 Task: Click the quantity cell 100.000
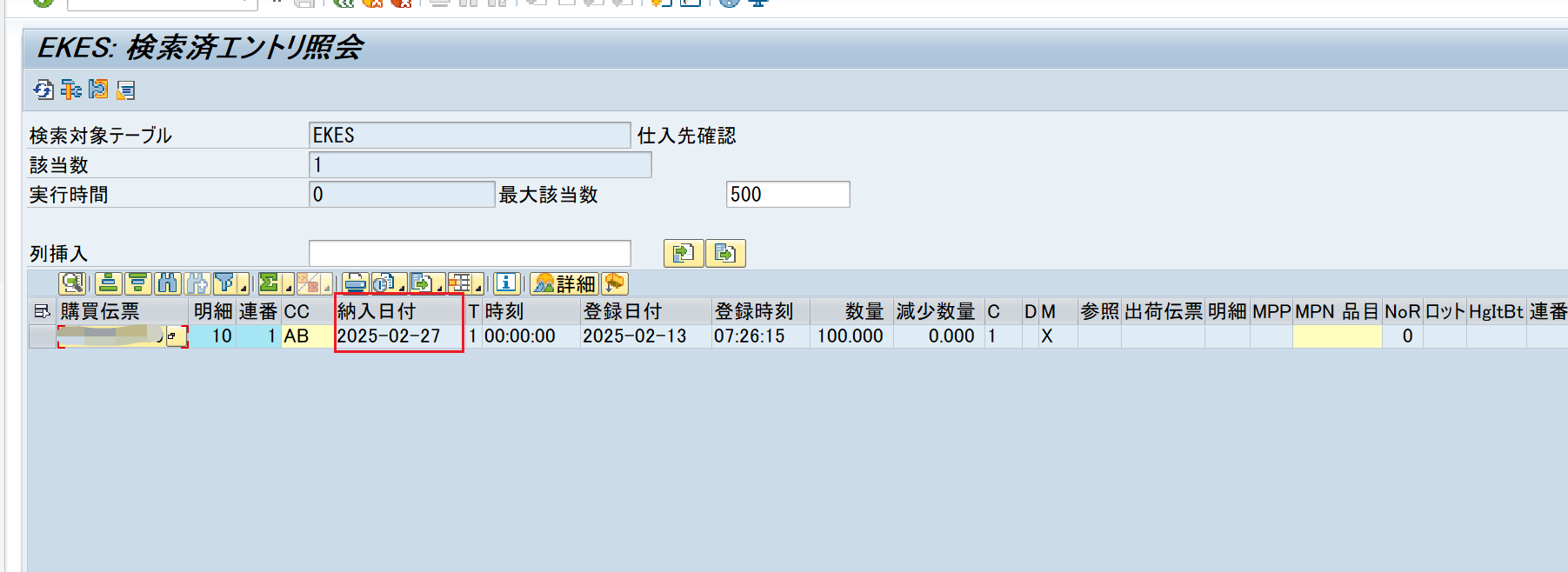click(x=851, y=336)
